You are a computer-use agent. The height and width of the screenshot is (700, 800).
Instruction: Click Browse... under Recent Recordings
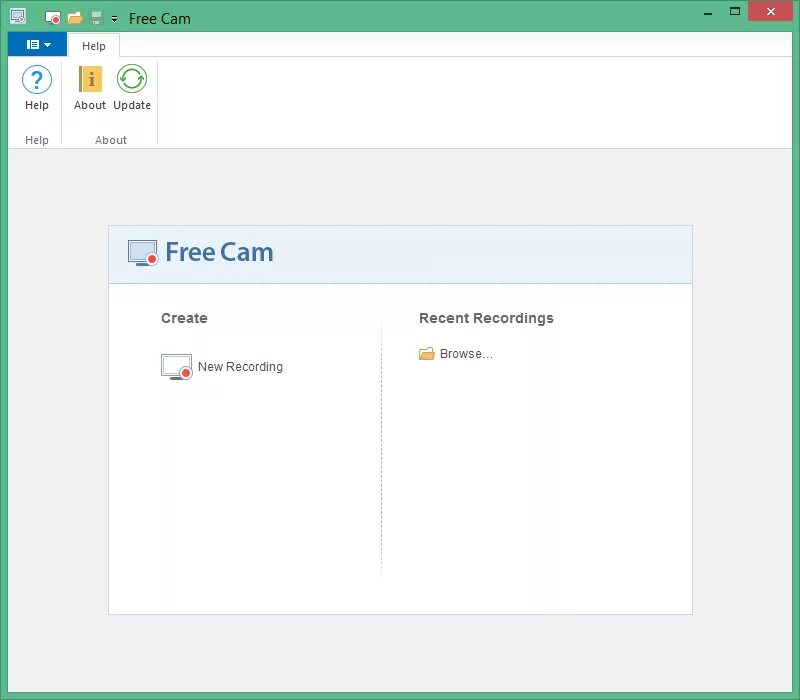click(456, 354)
